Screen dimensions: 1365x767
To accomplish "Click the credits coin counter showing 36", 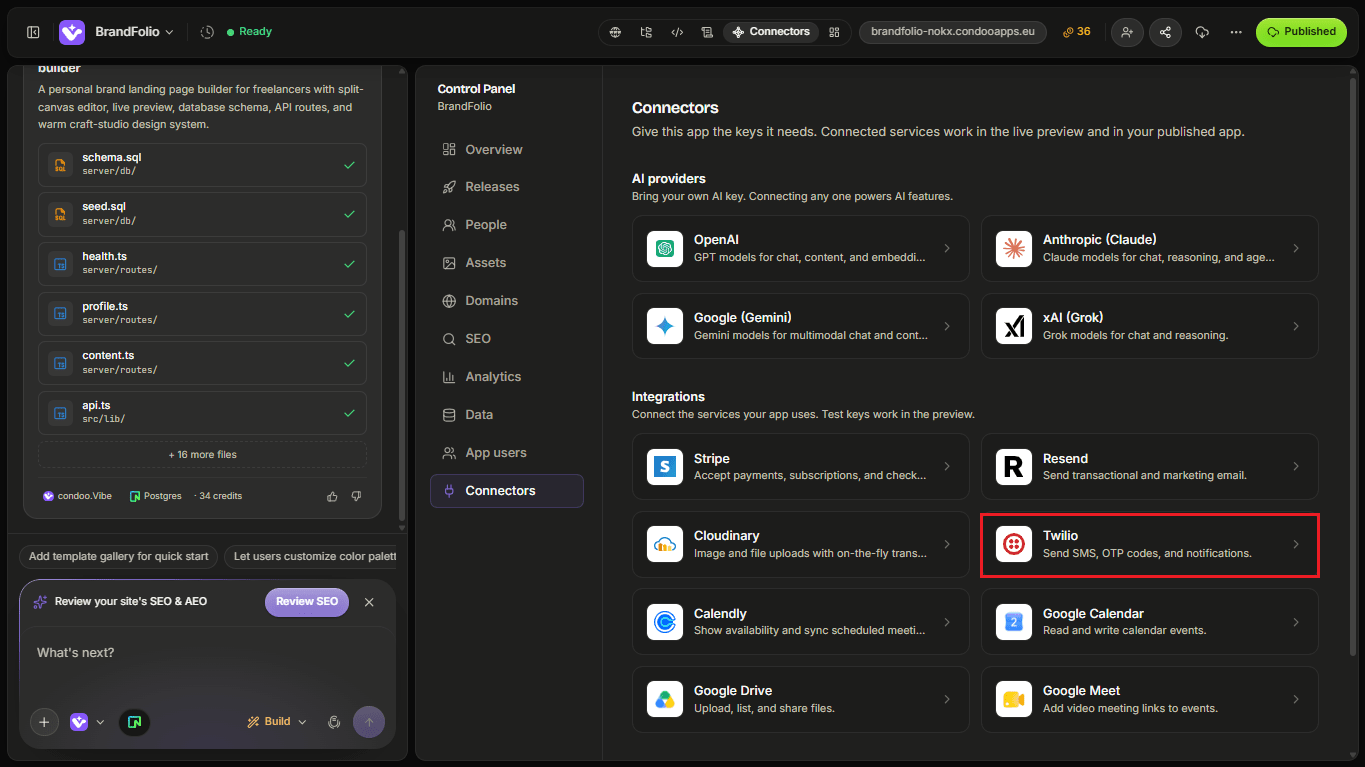I will point(1076,32).
